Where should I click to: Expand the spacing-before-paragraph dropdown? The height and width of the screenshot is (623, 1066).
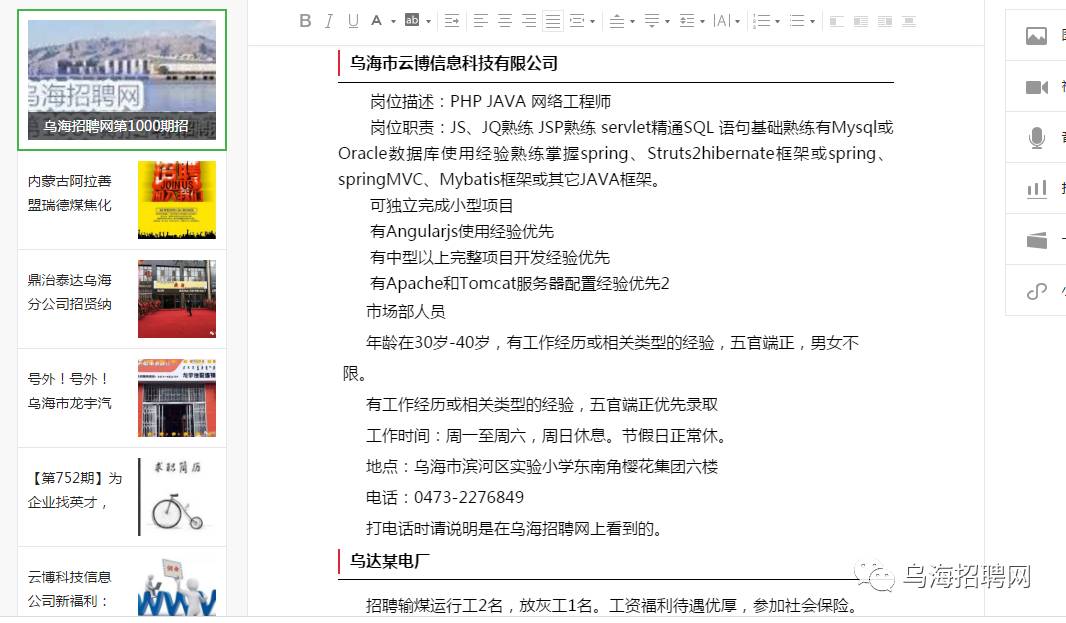coord(632,22)
